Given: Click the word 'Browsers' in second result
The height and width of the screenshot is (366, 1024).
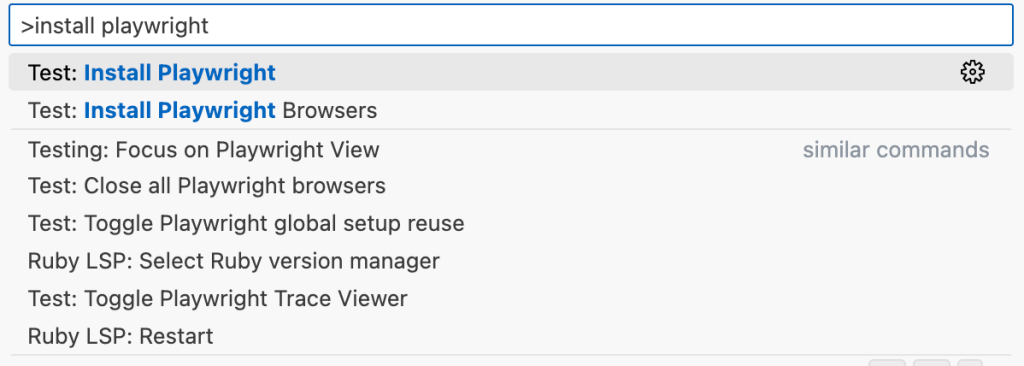Looking at the screenshot, I should tap(330, 110).
